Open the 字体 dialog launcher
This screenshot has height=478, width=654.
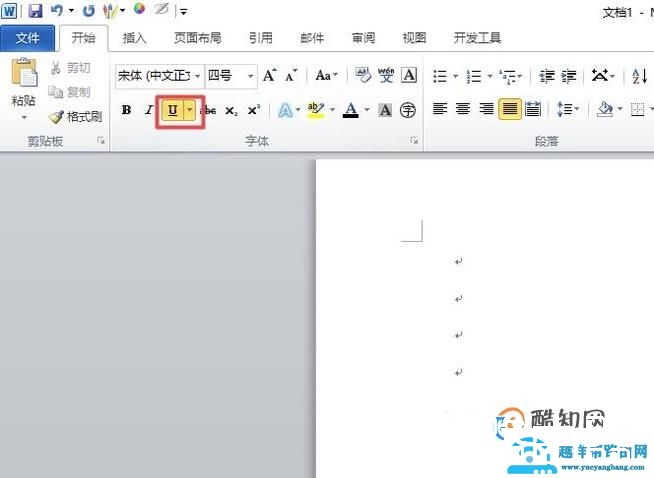coord(414,141)
